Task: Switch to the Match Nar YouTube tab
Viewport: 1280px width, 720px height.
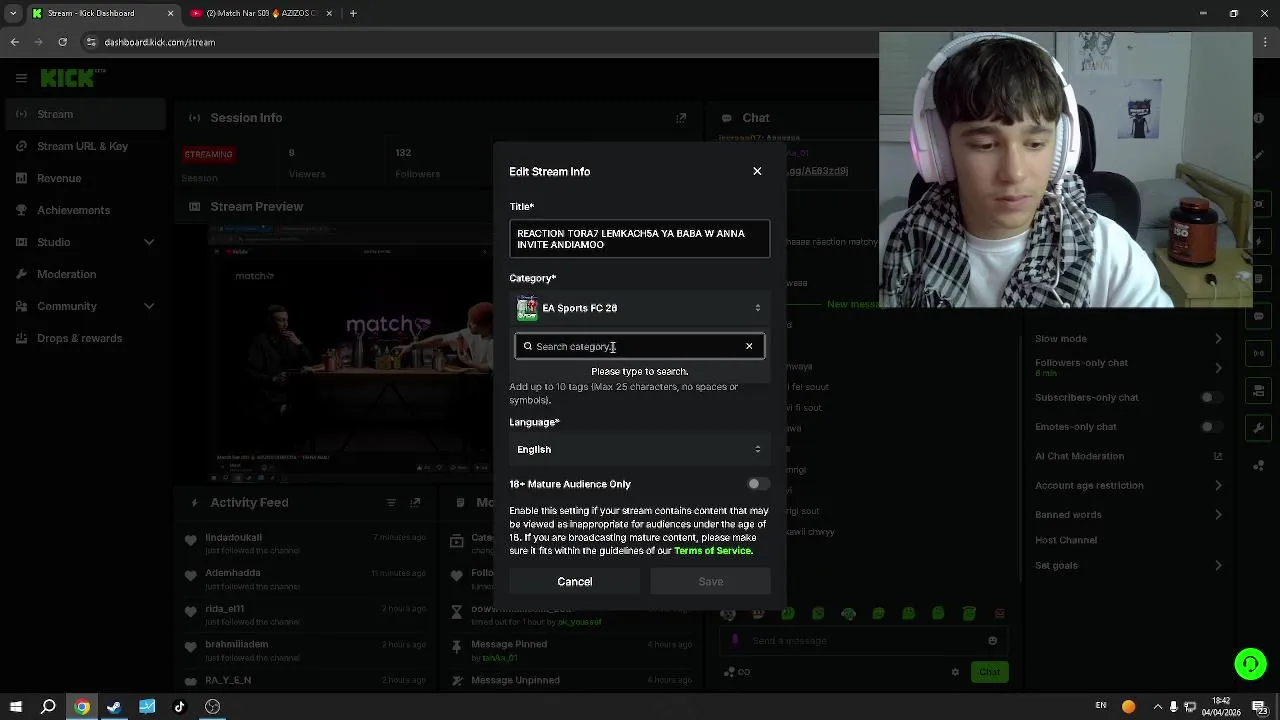Action: pos(260,13)
